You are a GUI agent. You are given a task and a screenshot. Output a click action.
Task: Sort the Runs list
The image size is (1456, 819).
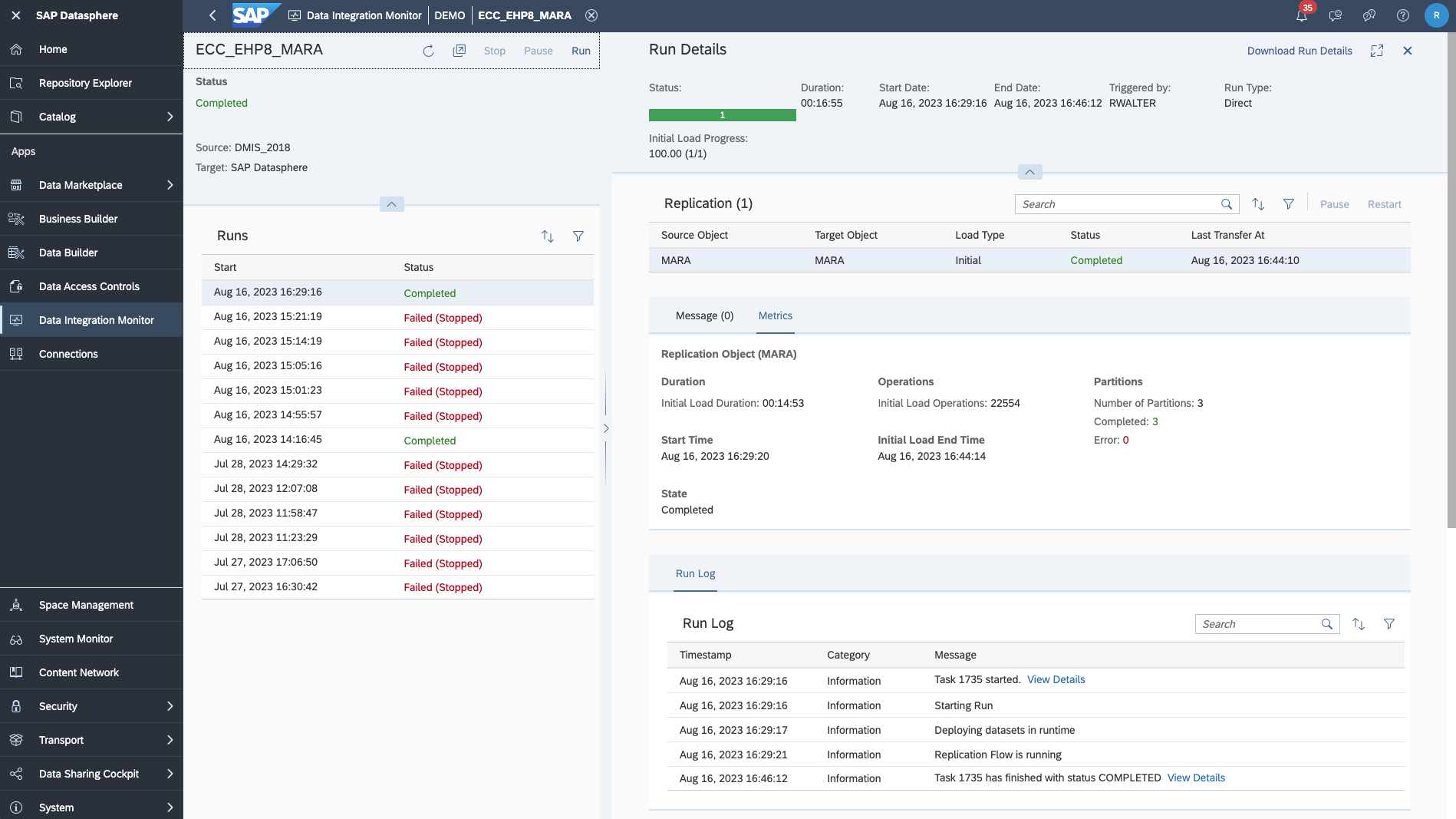tap(548, 236)
